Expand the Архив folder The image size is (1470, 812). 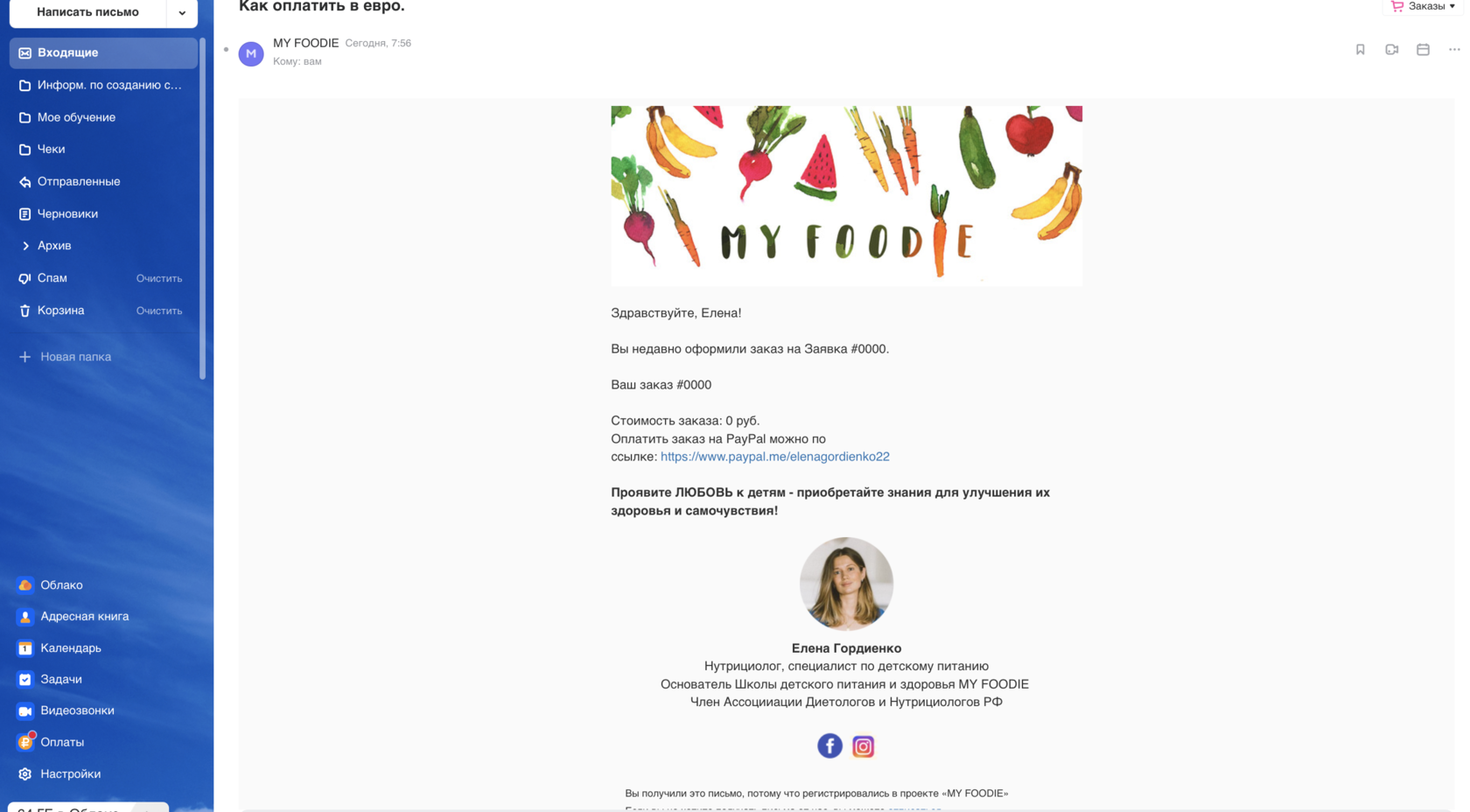pos(25,246)
